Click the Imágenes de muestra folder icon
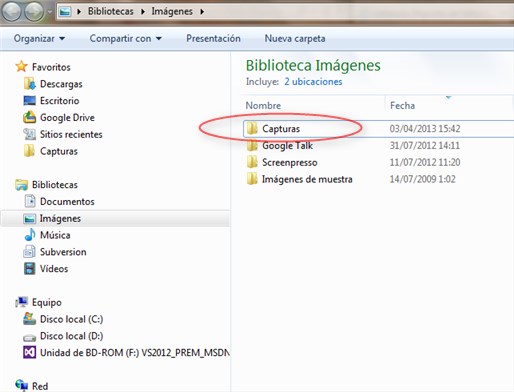 coord(252,178)
